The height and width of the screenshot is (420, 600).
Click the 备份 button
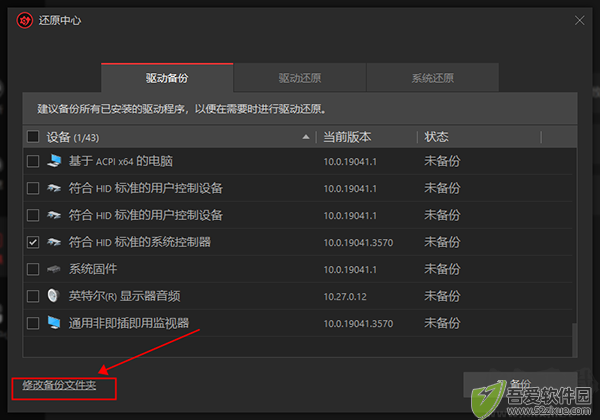(520, 384)
